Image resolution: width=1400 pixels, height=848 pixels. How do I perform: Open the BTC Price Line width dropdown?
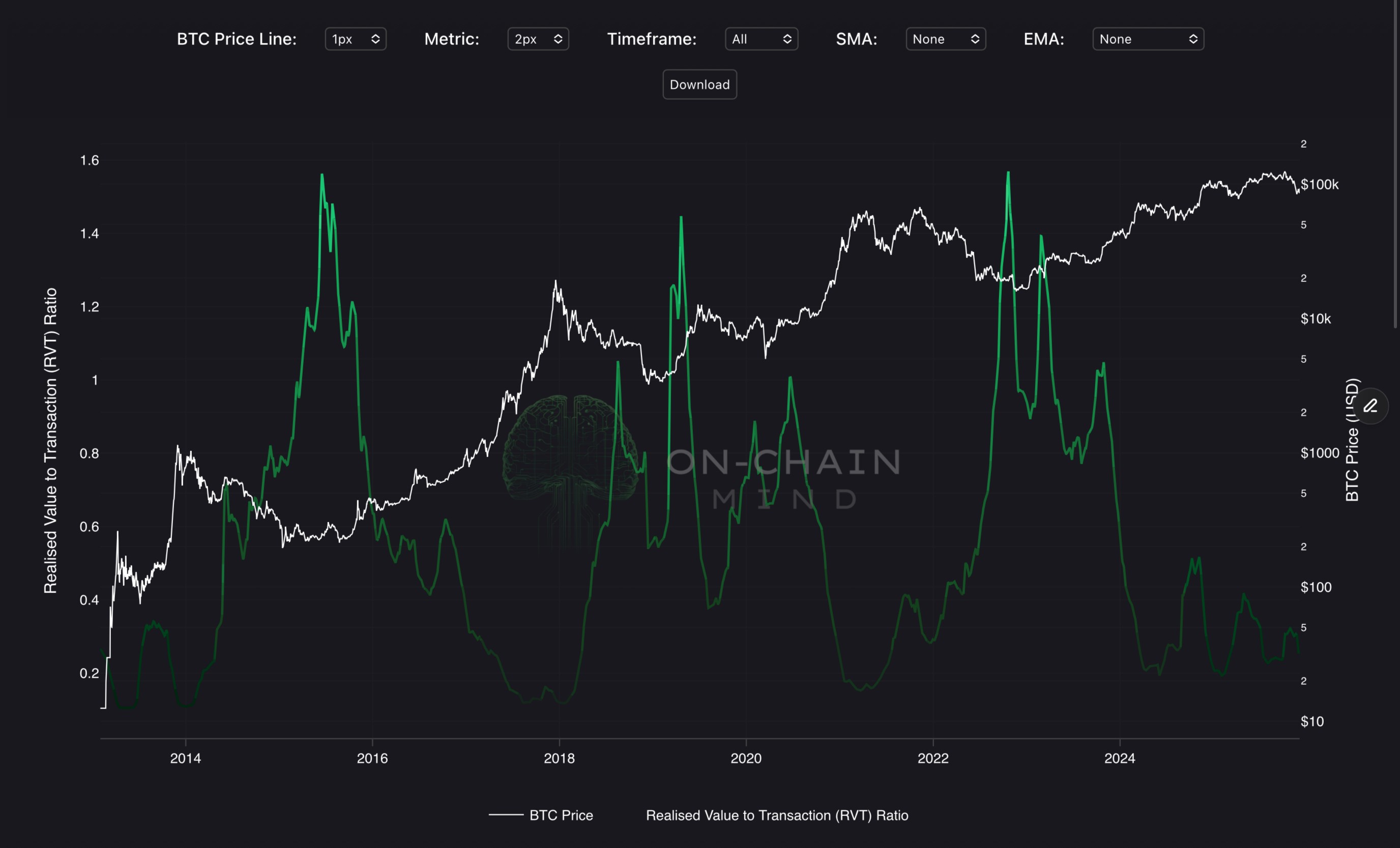355,39
